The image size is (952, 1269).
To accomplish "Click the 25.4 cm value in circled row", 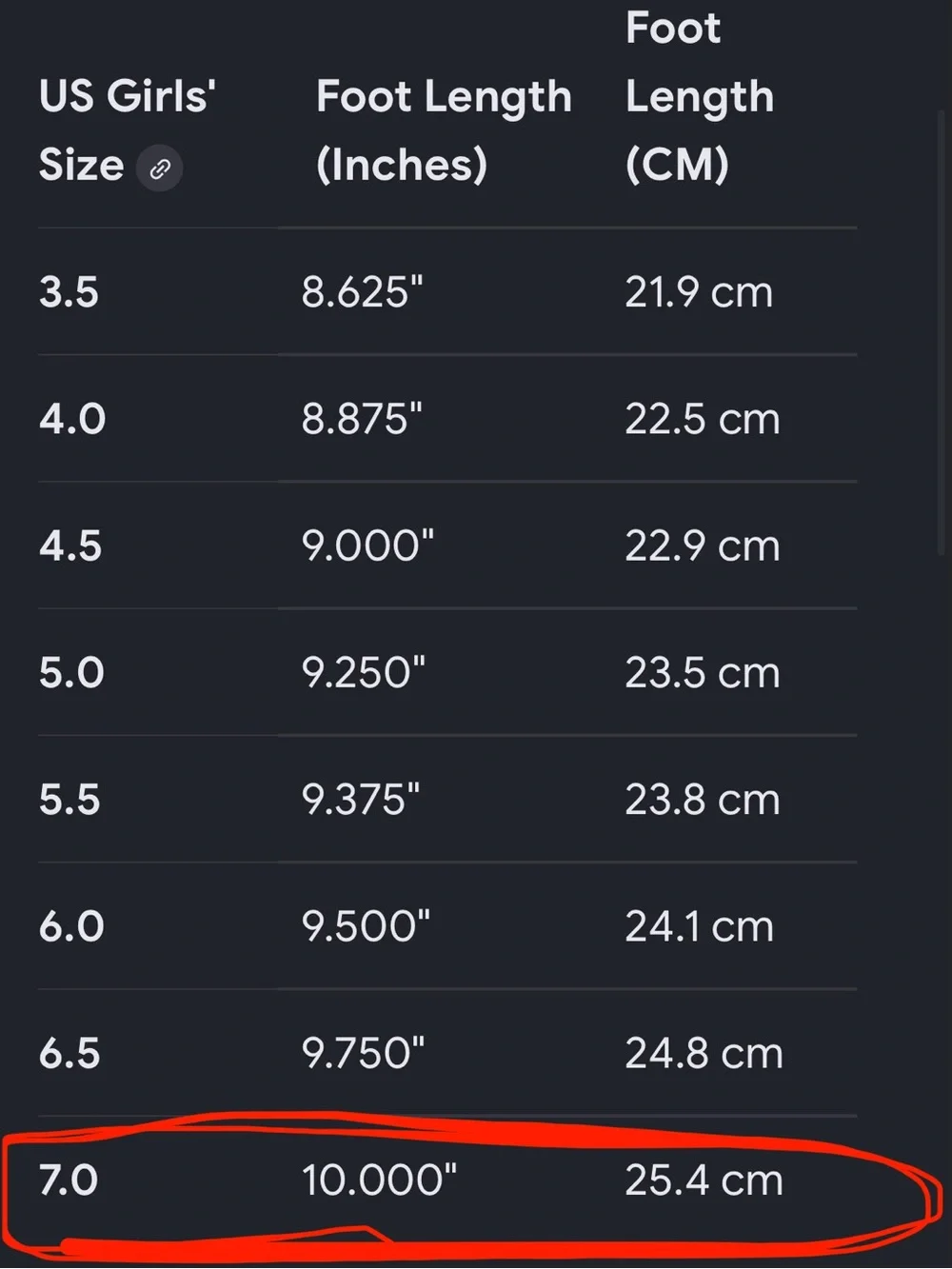I will click(704, 1180).
